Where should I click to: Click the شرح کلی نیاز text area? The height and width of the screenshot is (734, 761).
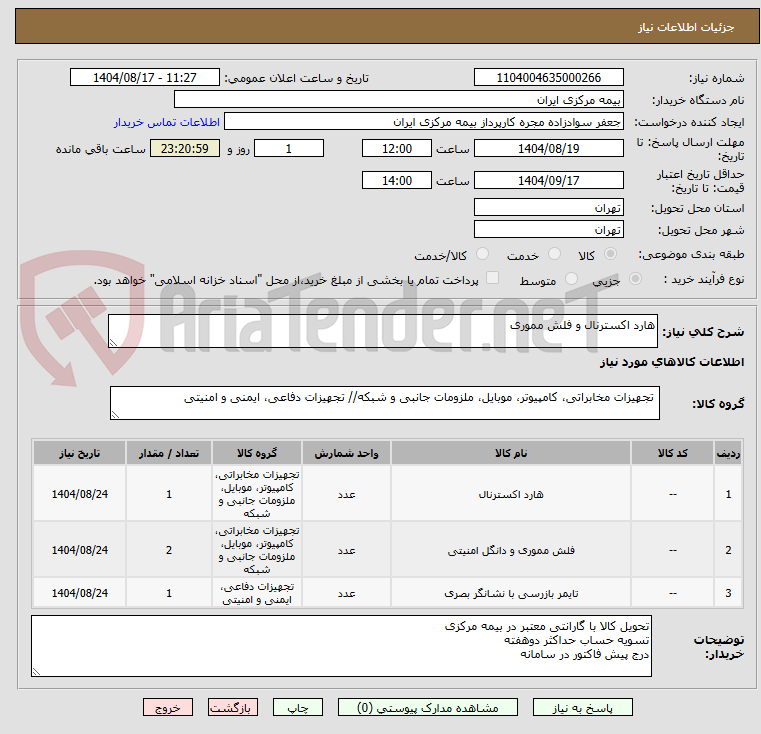[x=383, y=331]
